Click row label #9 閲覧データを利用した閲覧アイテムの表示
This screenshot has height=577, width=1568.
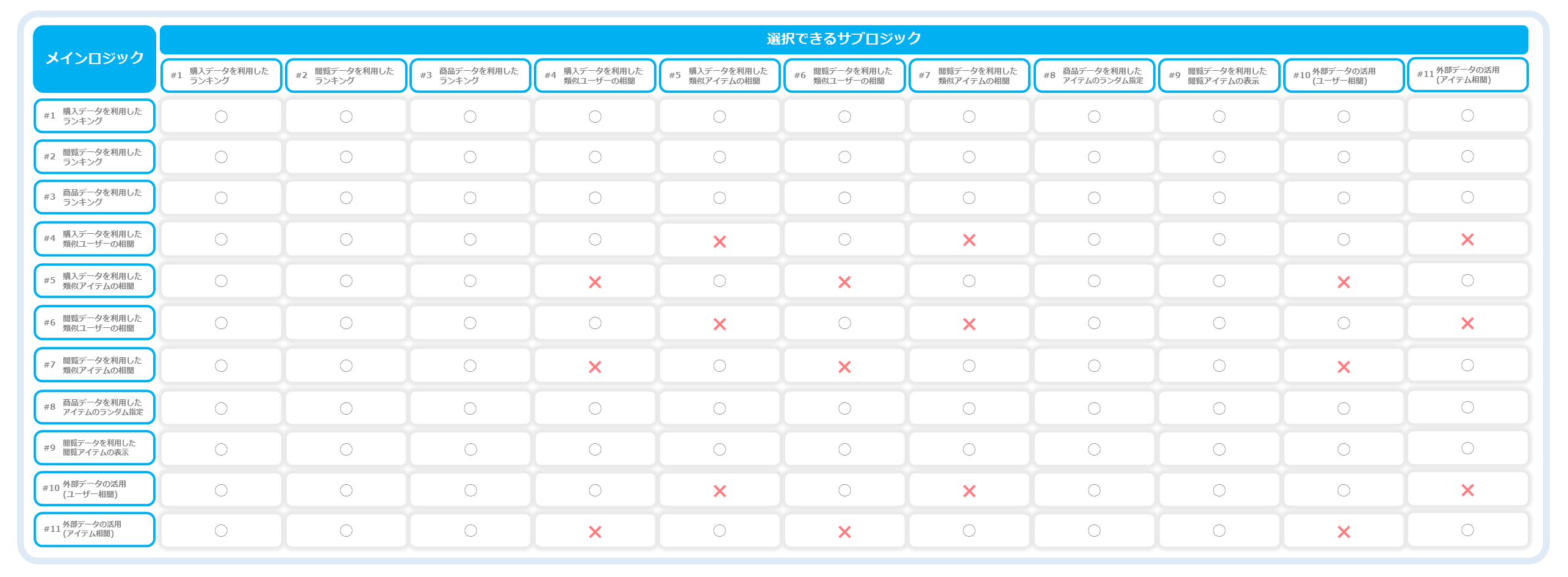[x=95, y=448]
